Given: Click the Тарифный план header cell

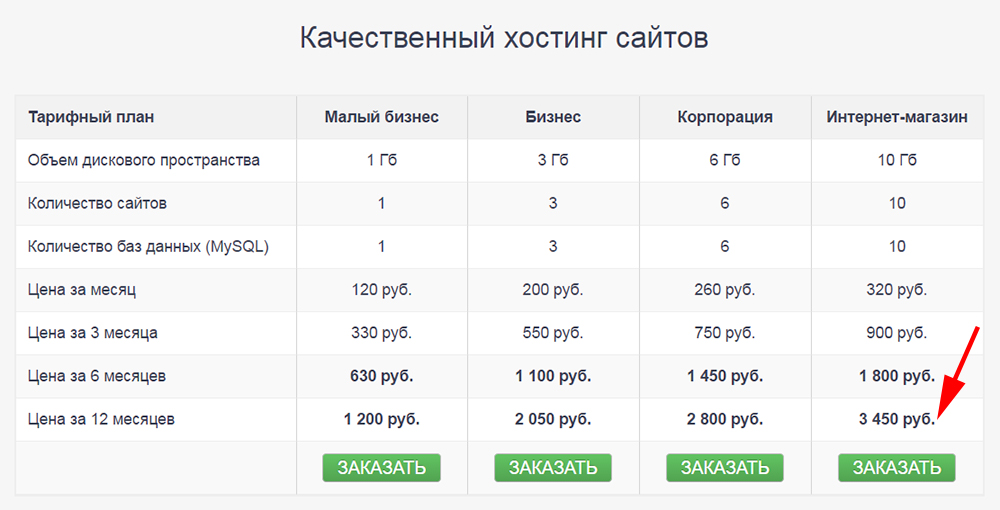Looking at the screenshot, I should pyautogui.click(x=91, y=117).
